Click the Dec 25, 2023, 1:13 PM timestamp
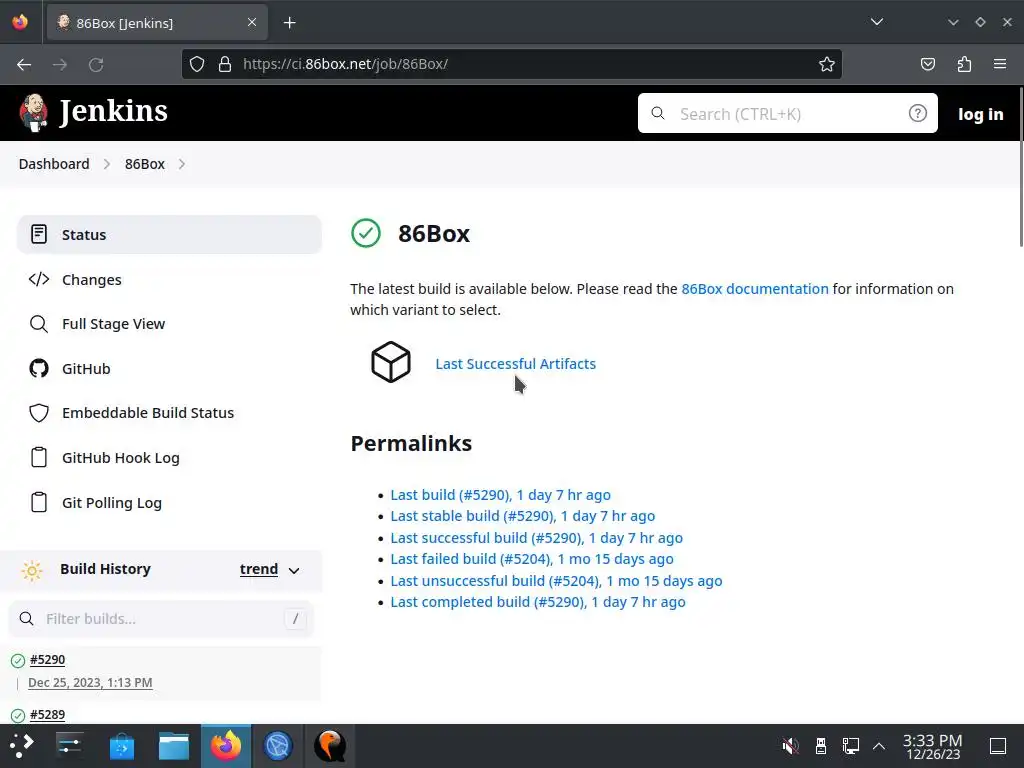The height and width of the screenshot is (768, 1024). tap(90, 682)
